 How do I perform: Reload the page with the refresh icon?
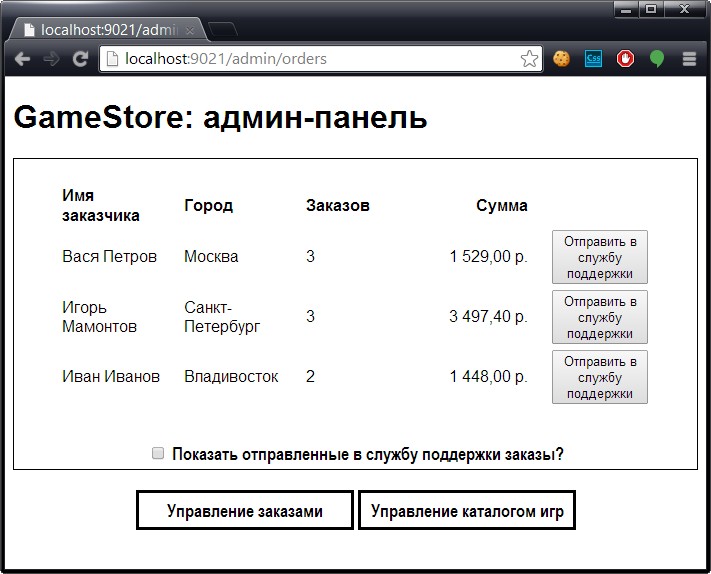[x=80, y=59]
